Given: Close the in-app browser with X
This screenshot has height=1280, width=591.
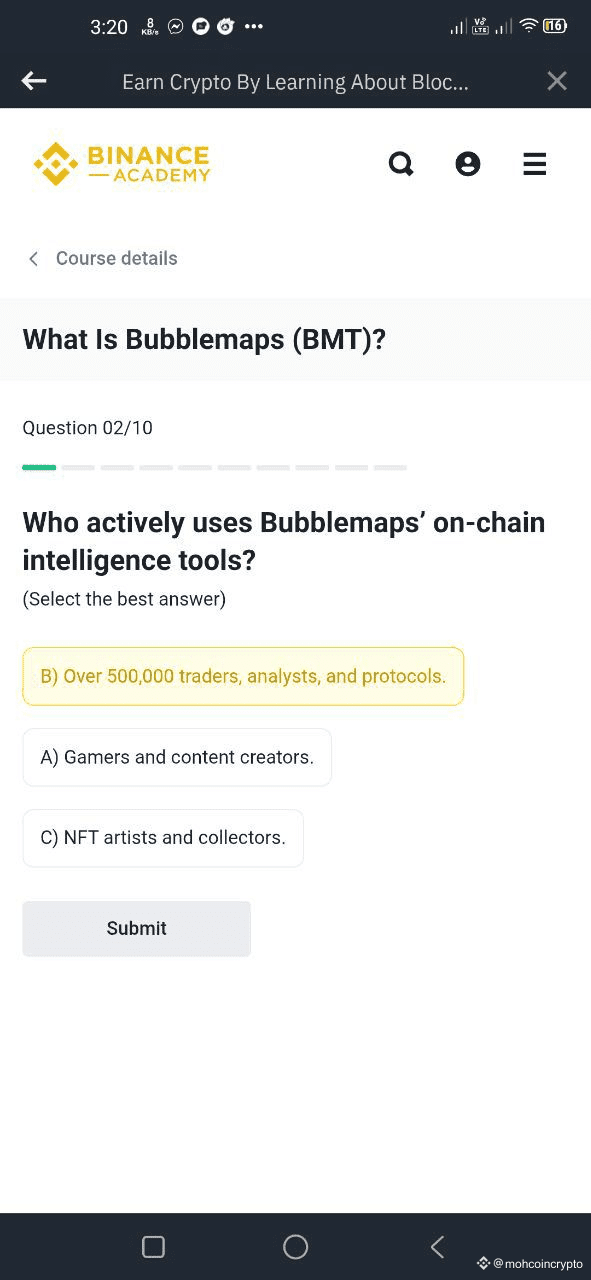Looking at the screenshot, I should point(557,81).
